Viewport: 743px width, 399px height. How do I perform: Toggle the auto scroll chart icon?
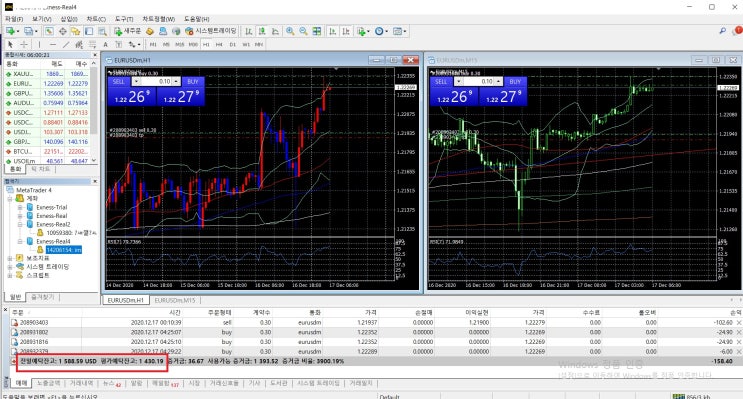tap(333, 31)
